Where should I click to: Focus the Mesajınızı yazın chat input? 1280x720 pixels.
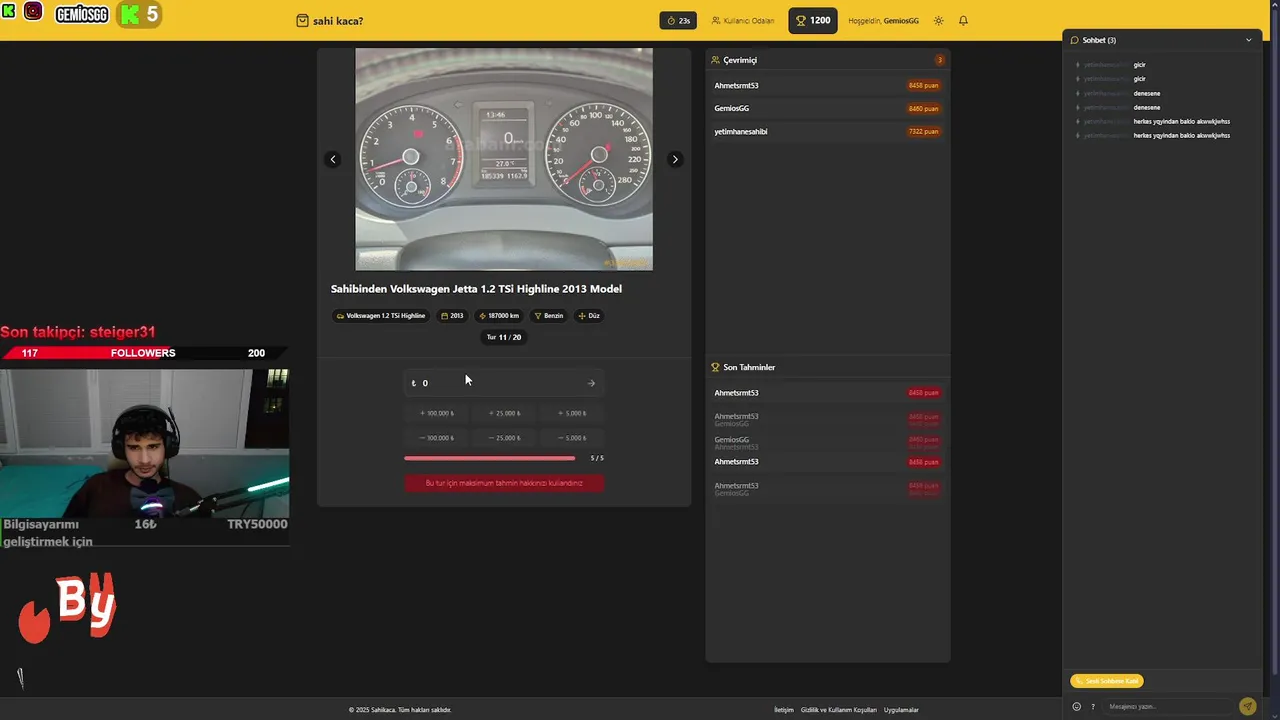click(1168, 707)
